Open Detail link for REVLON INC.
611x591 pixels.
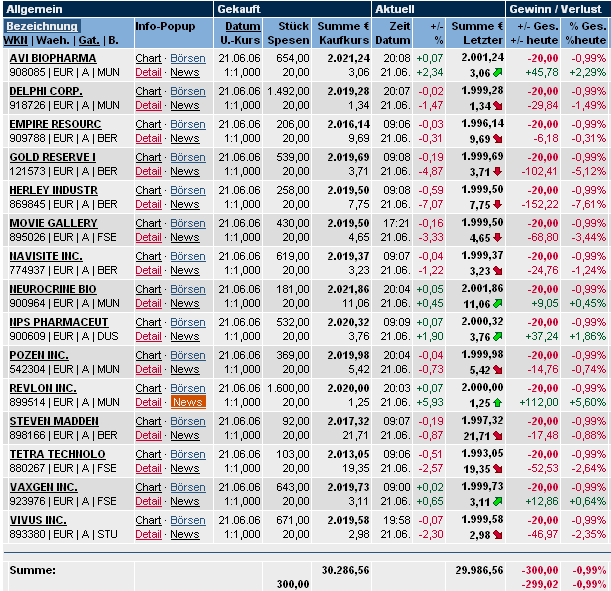(x=148, y=402)
